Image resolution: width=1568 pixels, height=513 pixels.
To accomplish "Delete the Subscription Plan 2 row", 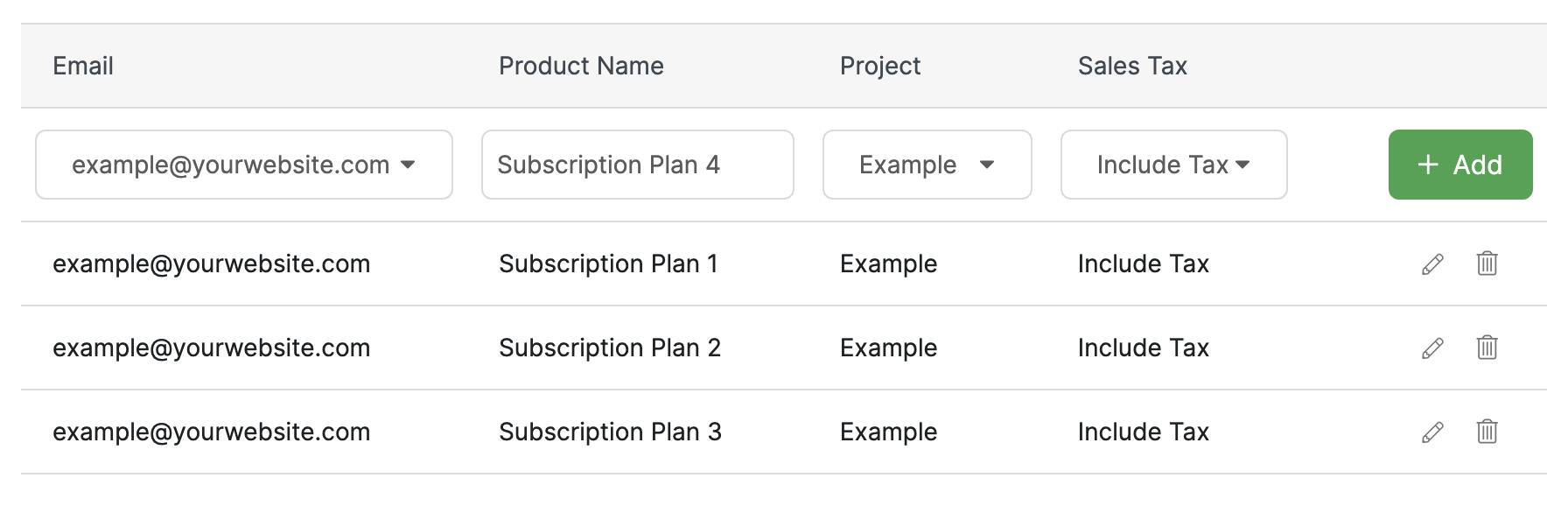I will click(x=1487, y=348).
